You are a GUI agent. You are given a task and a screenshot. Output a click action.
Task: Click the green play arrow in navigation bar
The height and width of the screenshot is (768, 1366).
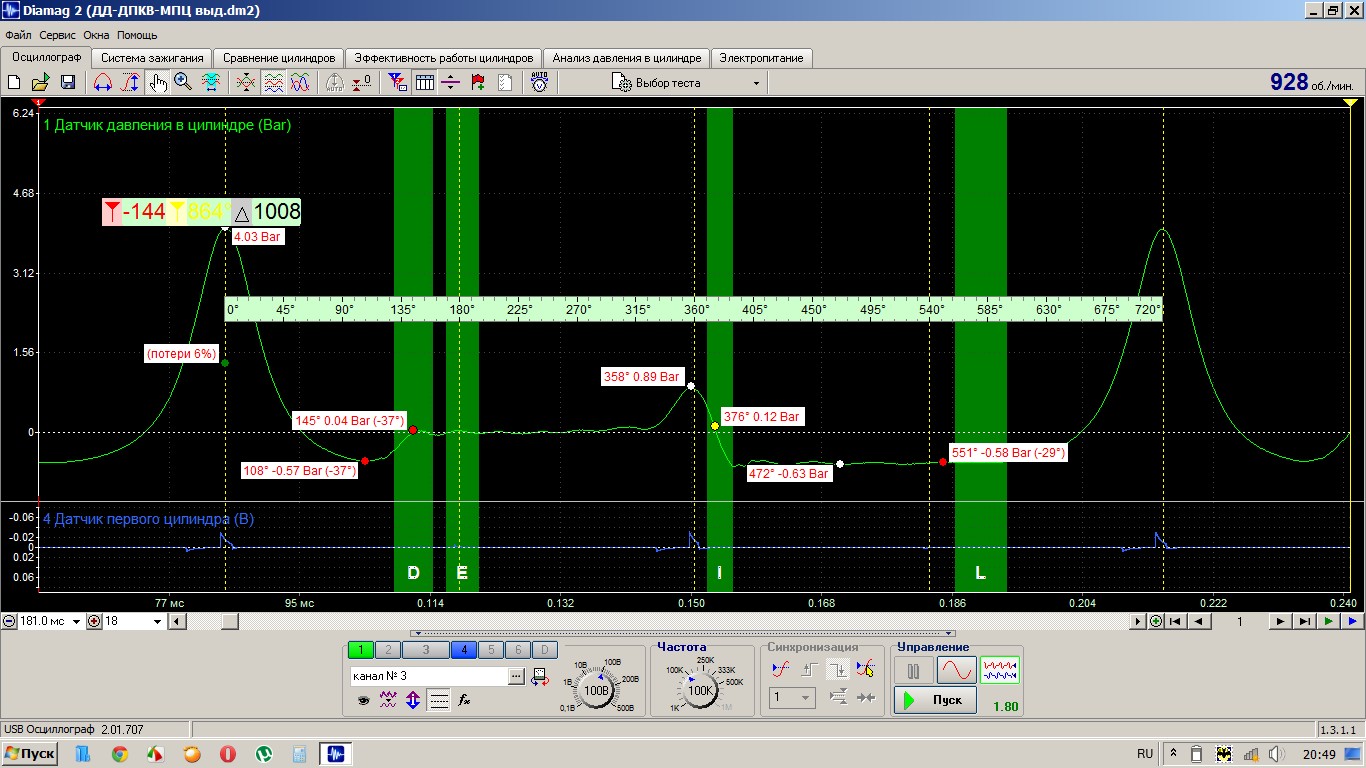point(1328,621)
